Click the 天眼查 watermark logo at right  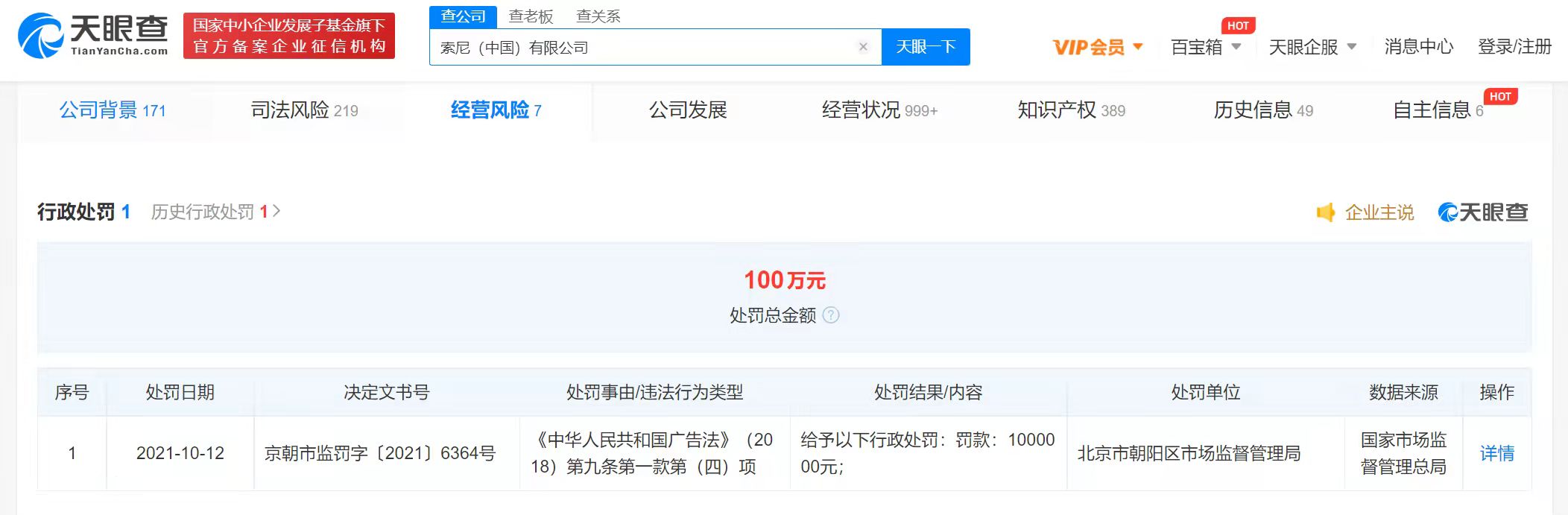click(x=1482, y=212)
